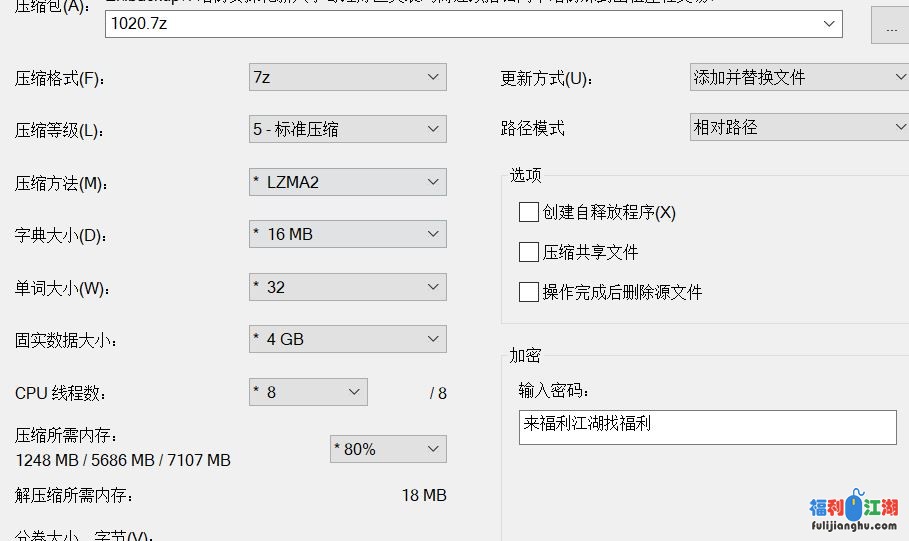Open the archive name dropdown showing 1020.7z
909x541 pixels.
coord(829,23)
